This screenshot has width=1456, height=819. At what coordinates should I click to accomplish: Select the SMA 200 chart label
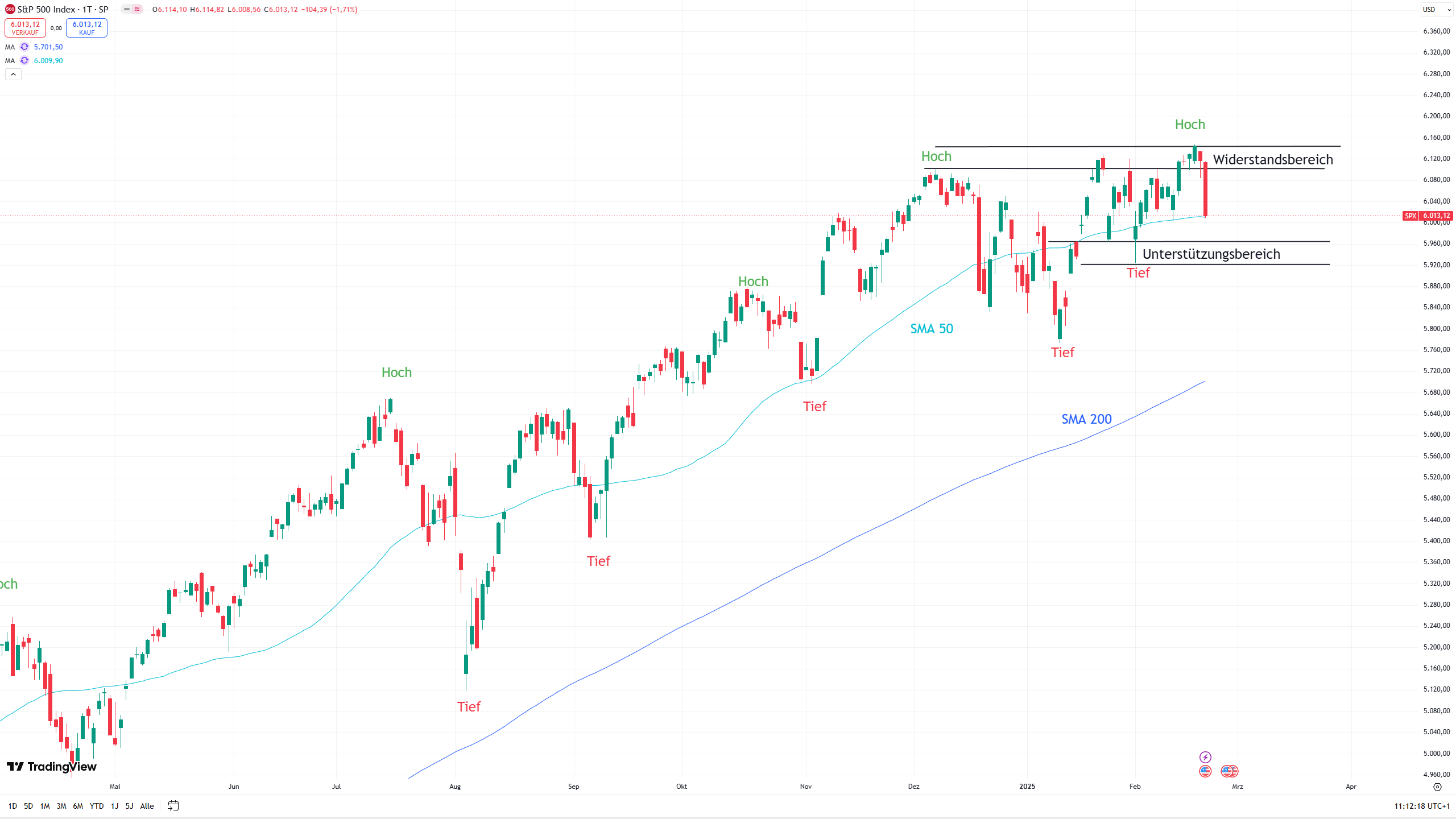1086,419
